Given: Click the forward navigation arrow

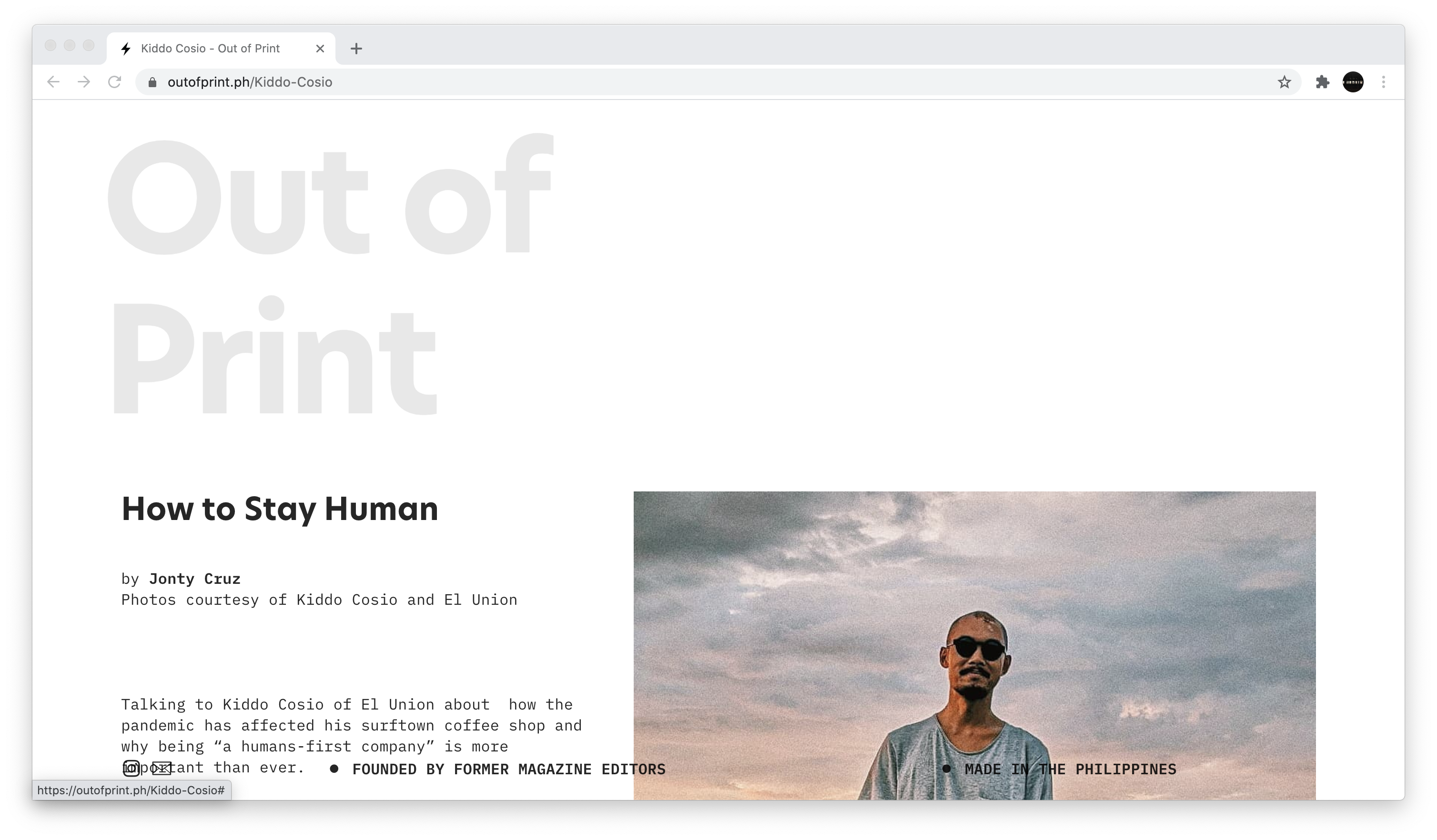Looking at the screenshot, I should coord(84,82).
